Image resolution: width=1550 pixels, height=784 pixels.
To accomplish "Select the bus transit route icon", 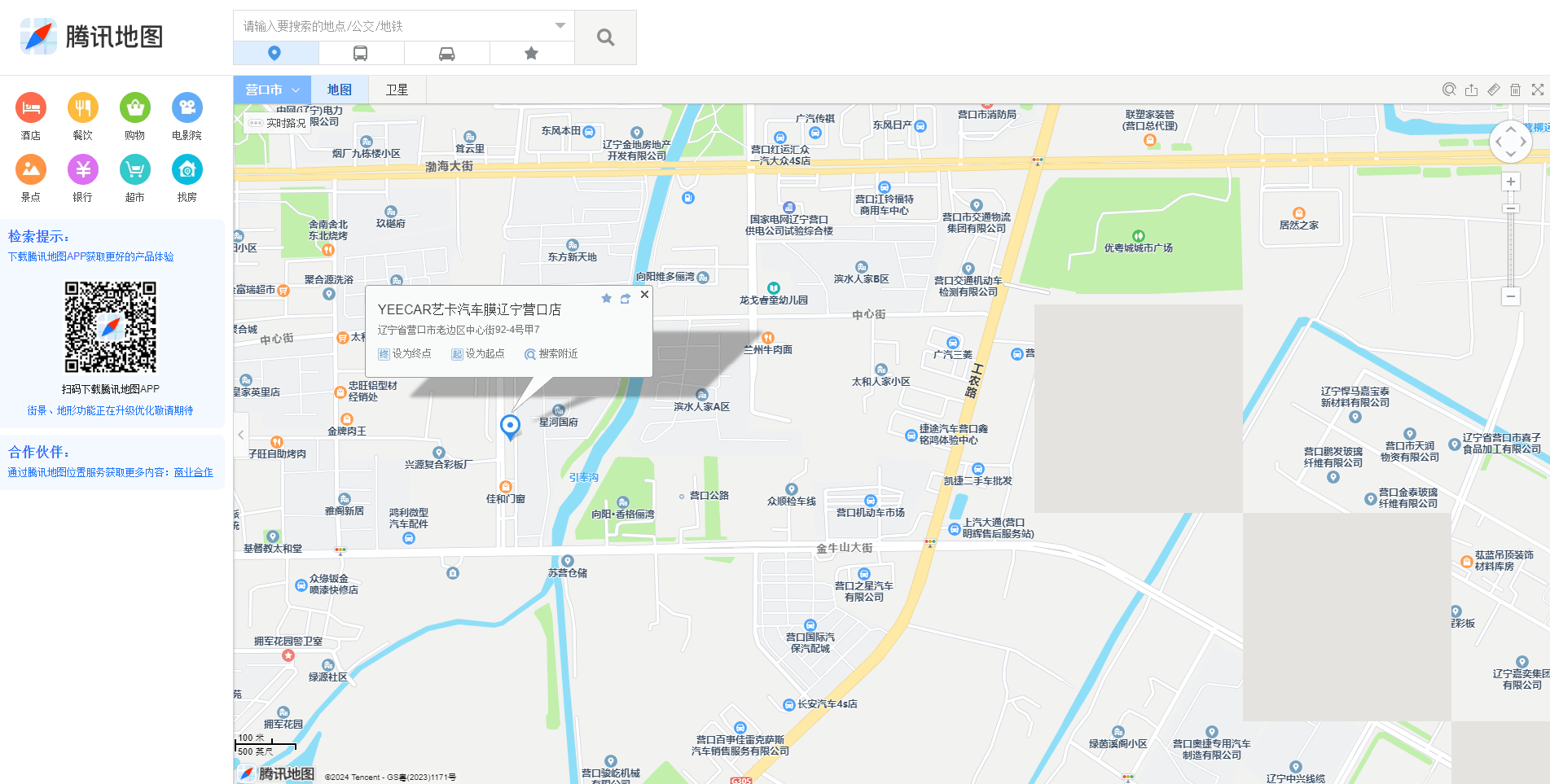I will point(360,54).
